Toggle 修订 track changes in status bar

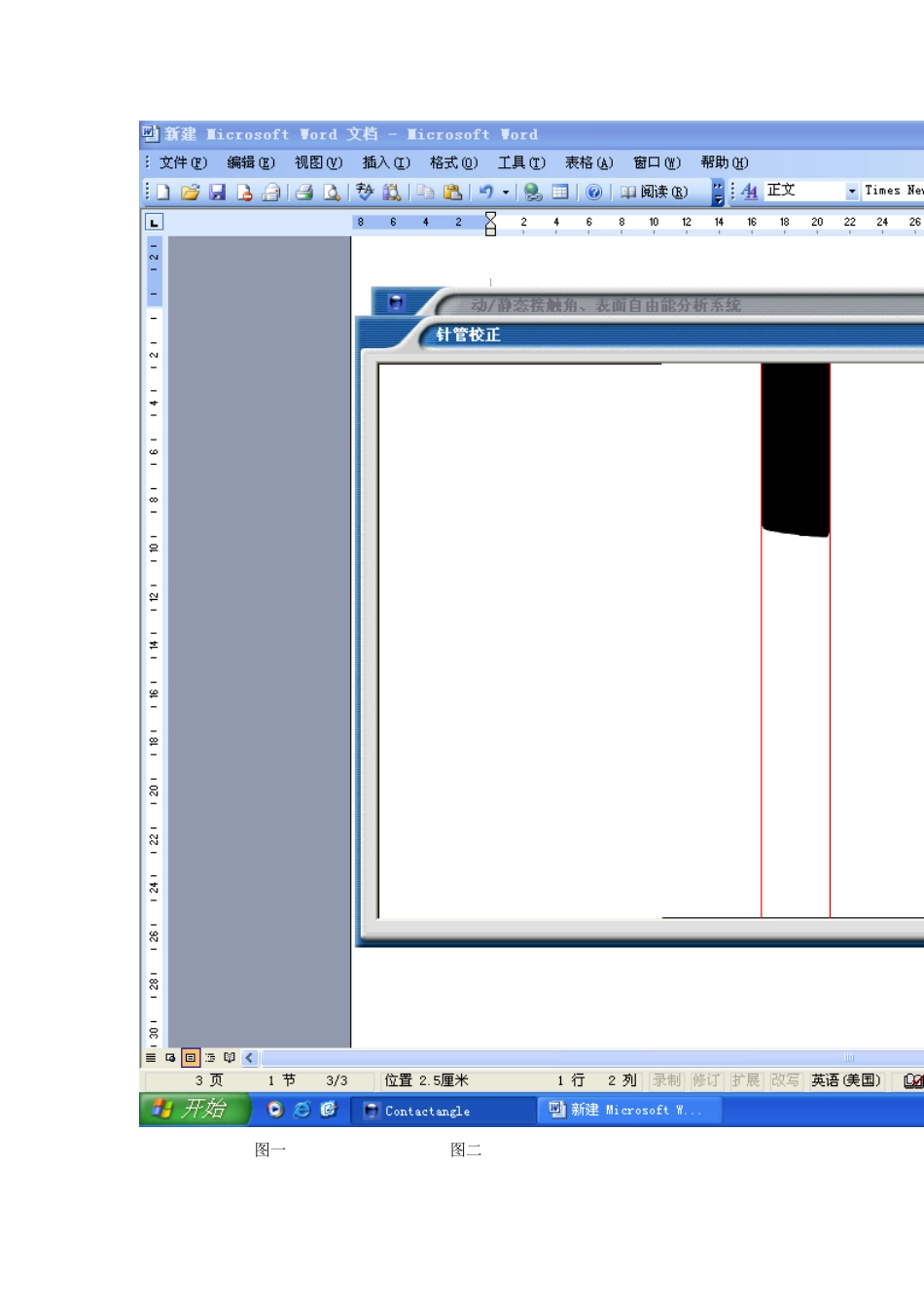click(706, 1080)
